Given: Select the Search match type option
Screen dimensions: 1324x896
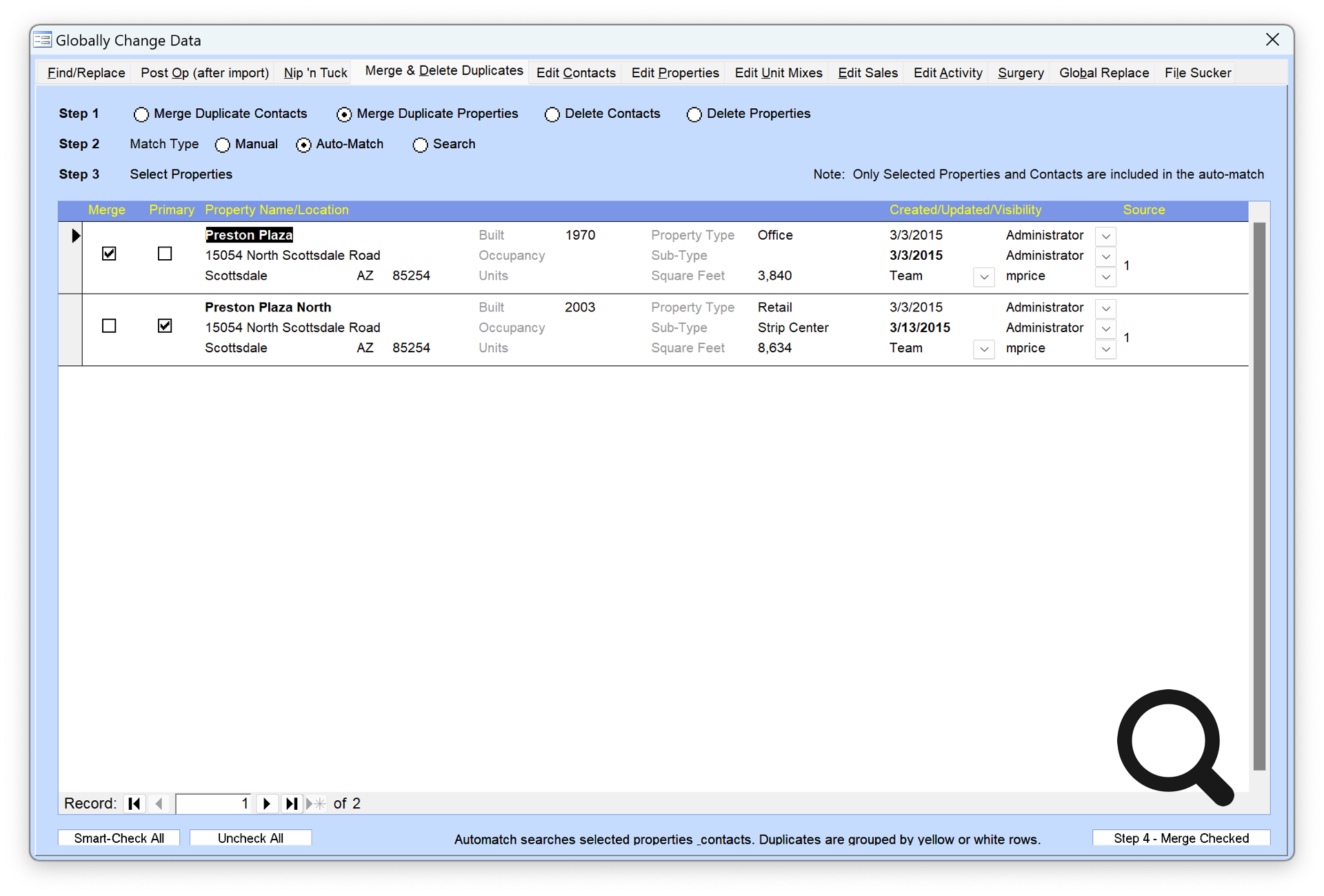Looking at the screenshot, I should click(x=421, y=144).
